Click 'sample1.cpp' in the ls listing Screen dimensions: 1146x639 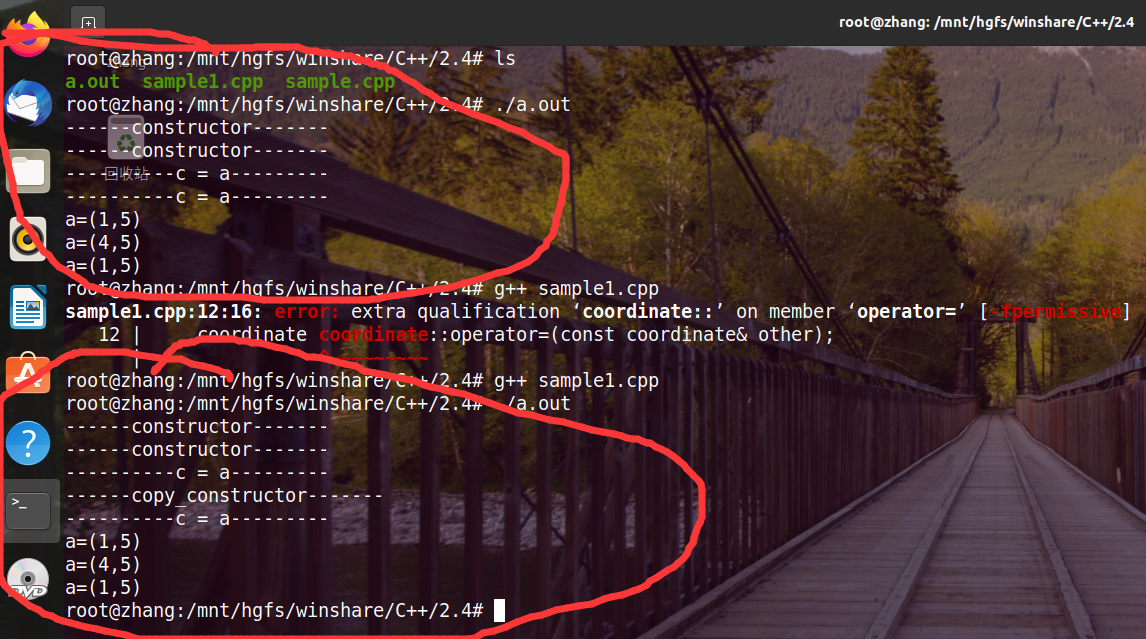coord(202,81)
